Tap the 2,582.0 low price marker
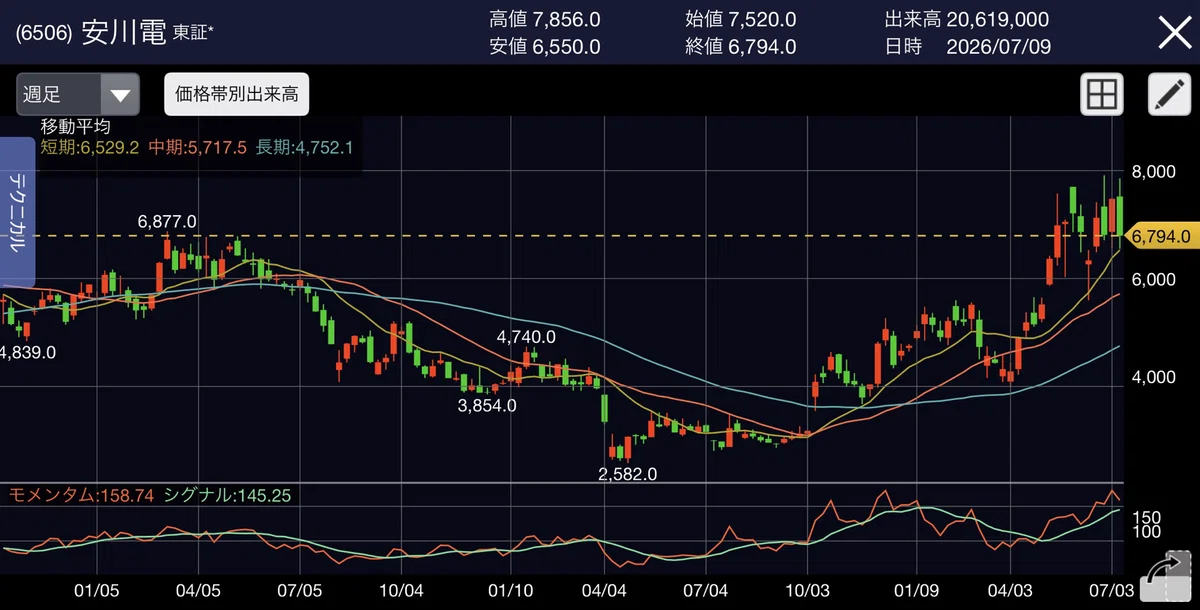 pyautogui.click(x=627, y=474)
